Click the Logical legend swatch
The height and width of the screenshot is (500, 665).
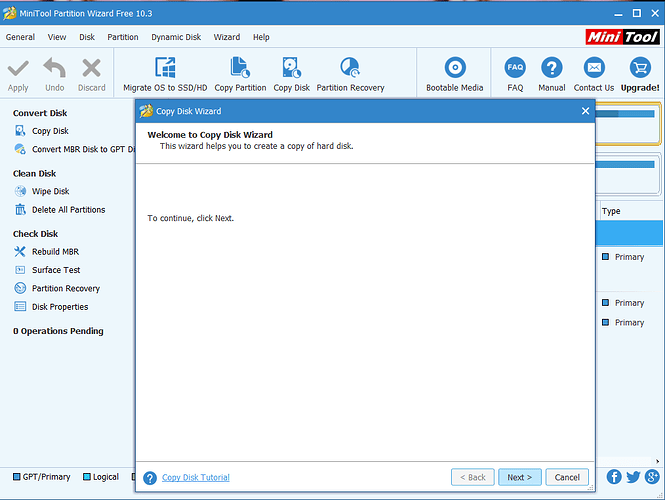87,477
